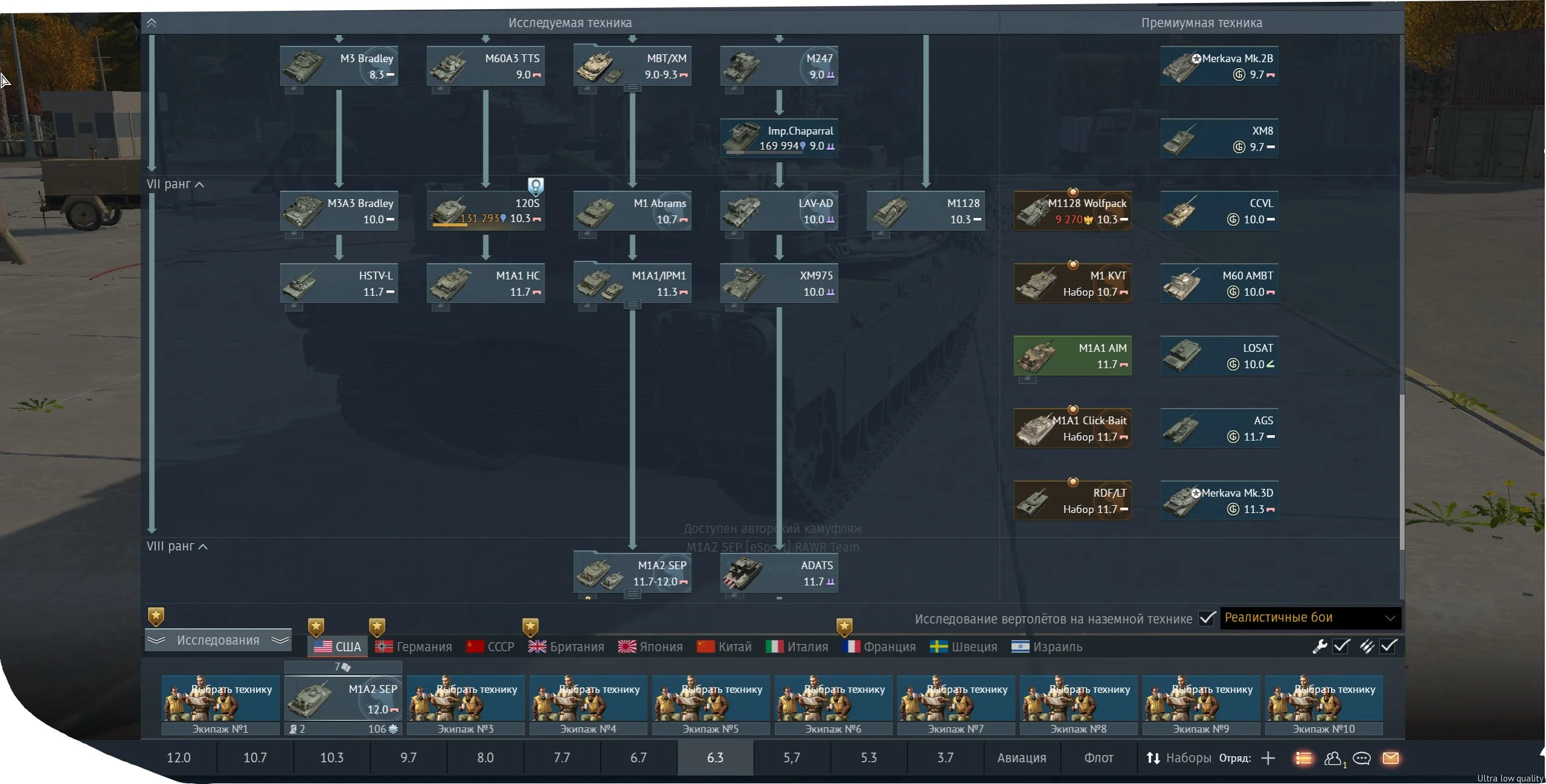1546x784 pixels.
Task: Toggle auto-refill ammo checkbox next to shells
Action: coord(1388,646)
